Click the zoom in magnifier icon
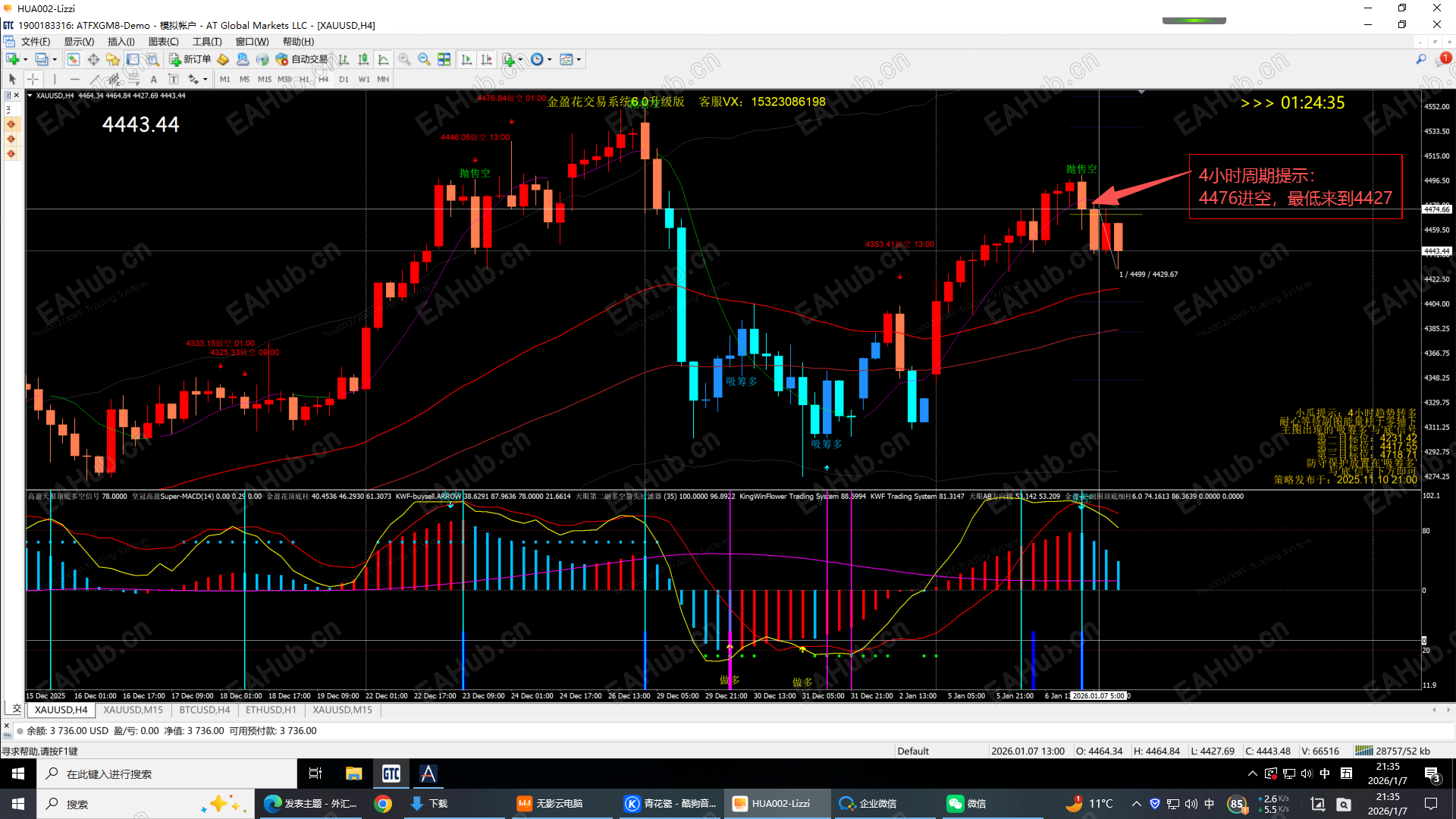Screen dimensions: 1456x819 point(405,59)
